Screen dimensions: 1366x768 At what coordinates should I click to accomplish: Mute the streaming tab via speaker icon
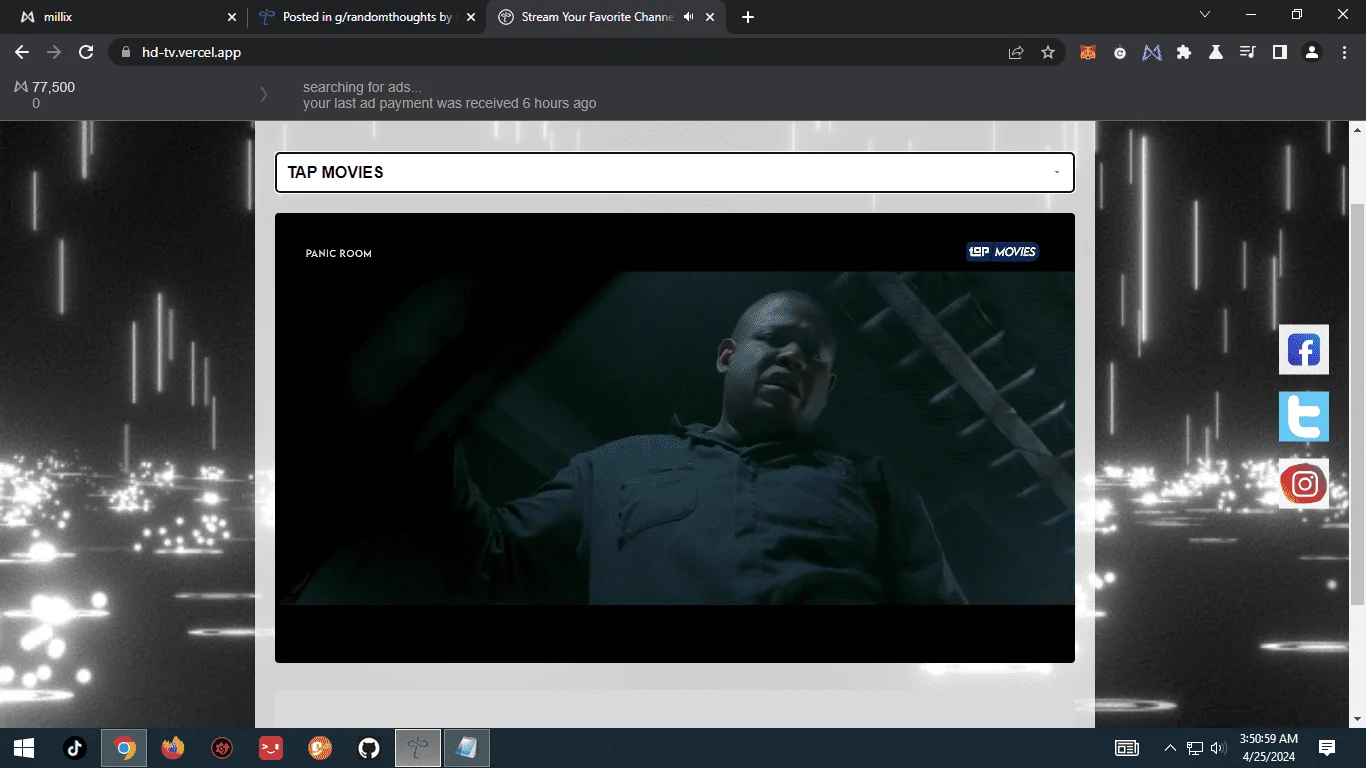tap(688, 17)
